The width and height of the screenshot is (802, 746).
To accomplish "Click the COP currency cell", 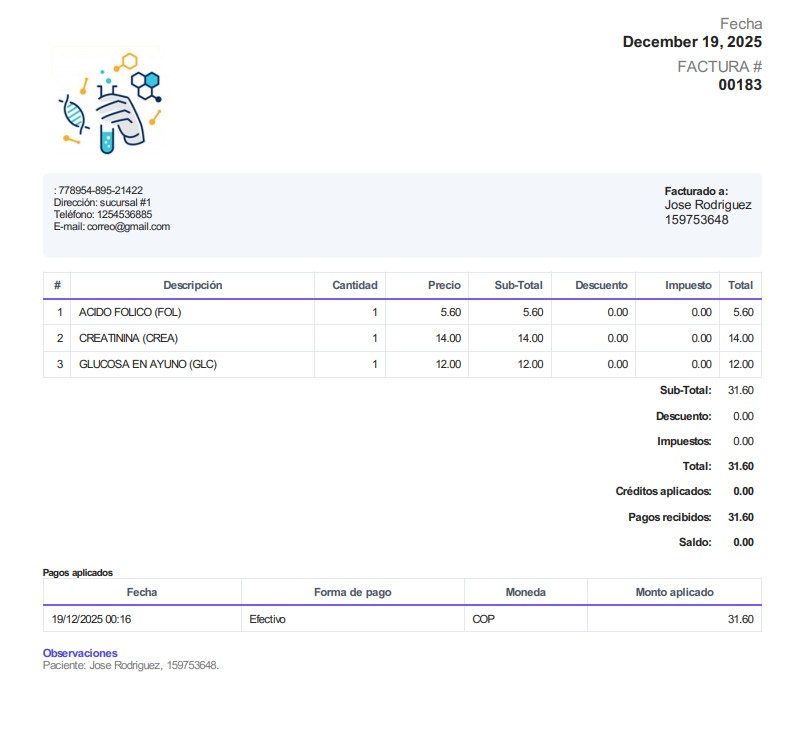I will click(483, 620).
